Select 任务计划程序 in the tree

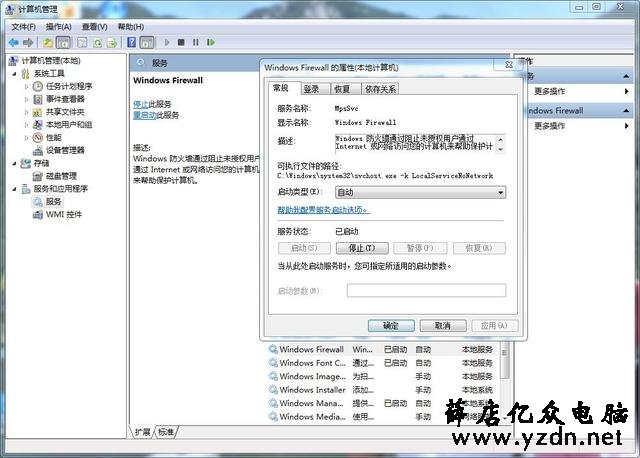point(69,86)
